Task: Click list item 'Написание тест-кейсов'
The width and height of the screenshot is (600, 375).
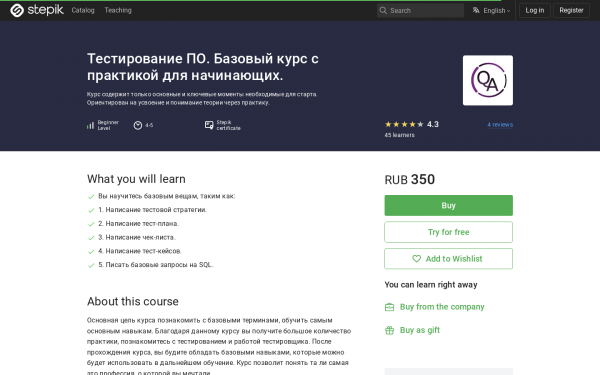Action: pos(140,251)
